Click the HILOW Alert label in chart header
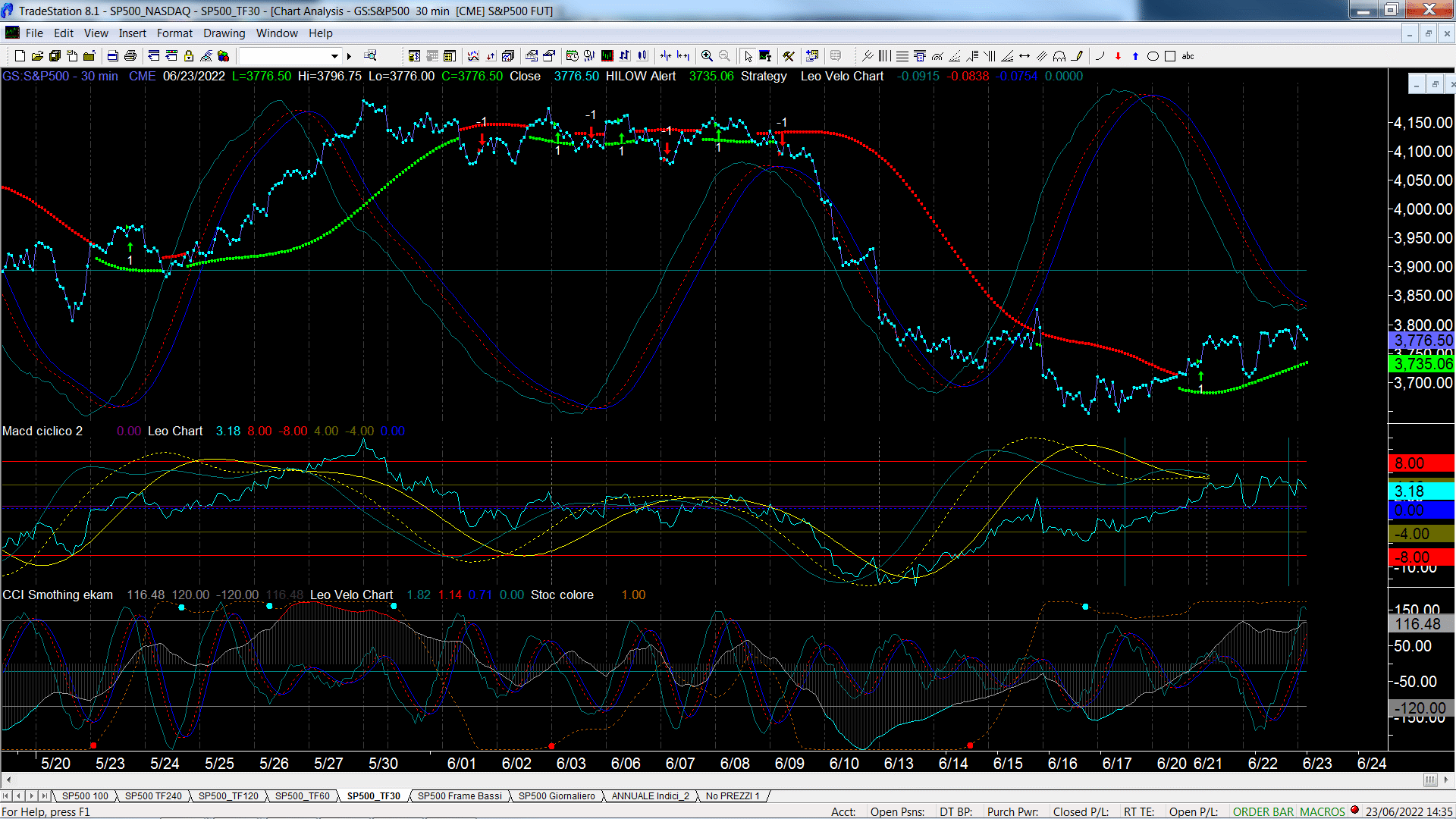The width and height of the screenshot is (1456, 819). pos(641,76)
